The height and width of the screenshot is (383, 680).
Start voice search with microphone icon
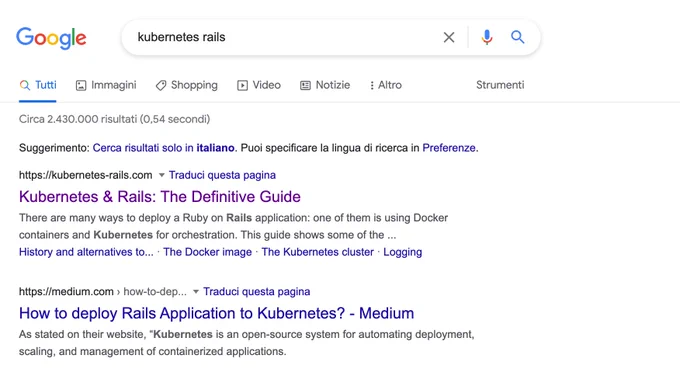click(487, 37)
